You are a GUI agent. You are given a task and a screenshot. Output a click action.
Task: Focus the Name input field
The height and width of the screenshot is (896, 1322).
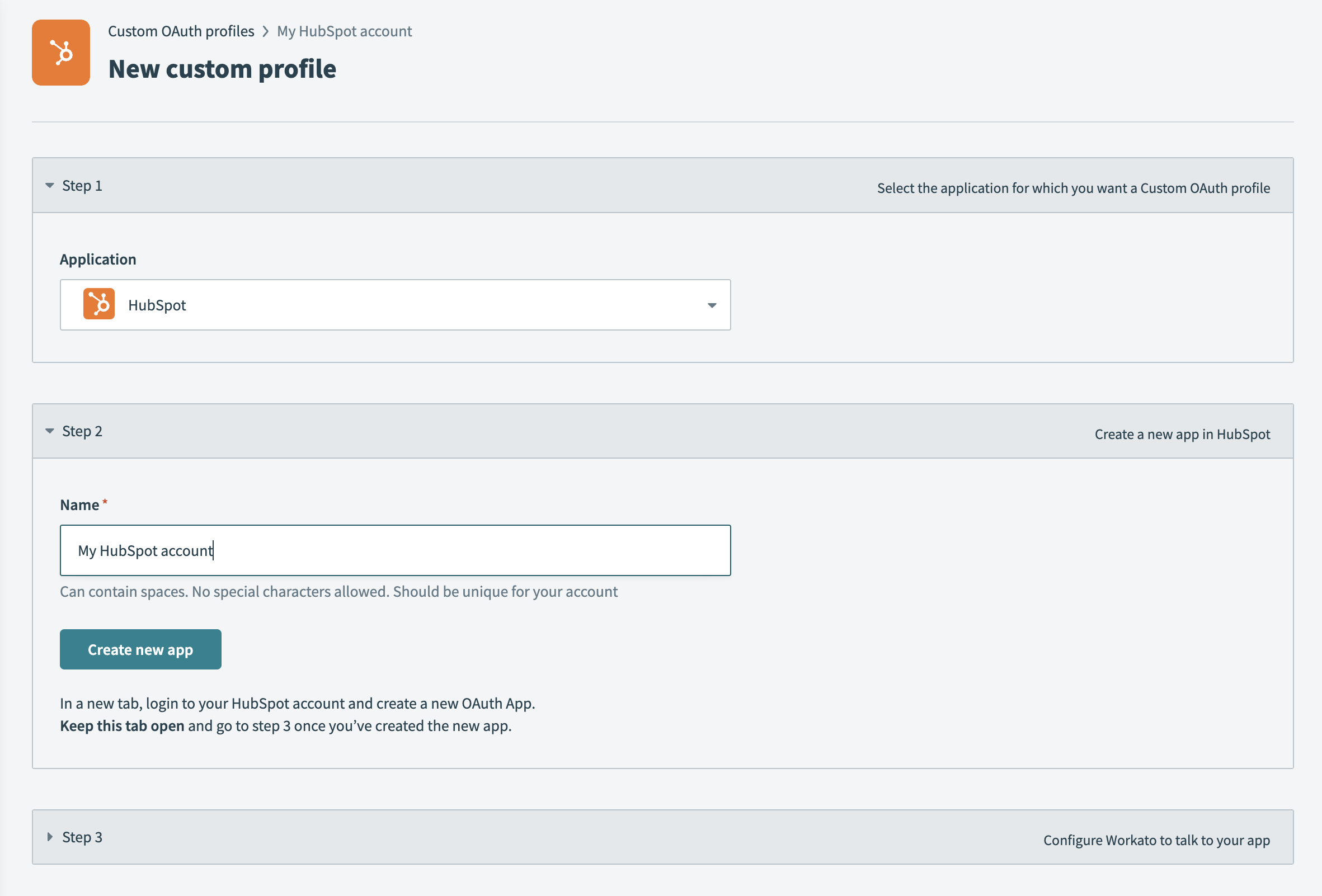tap(395, 550)
